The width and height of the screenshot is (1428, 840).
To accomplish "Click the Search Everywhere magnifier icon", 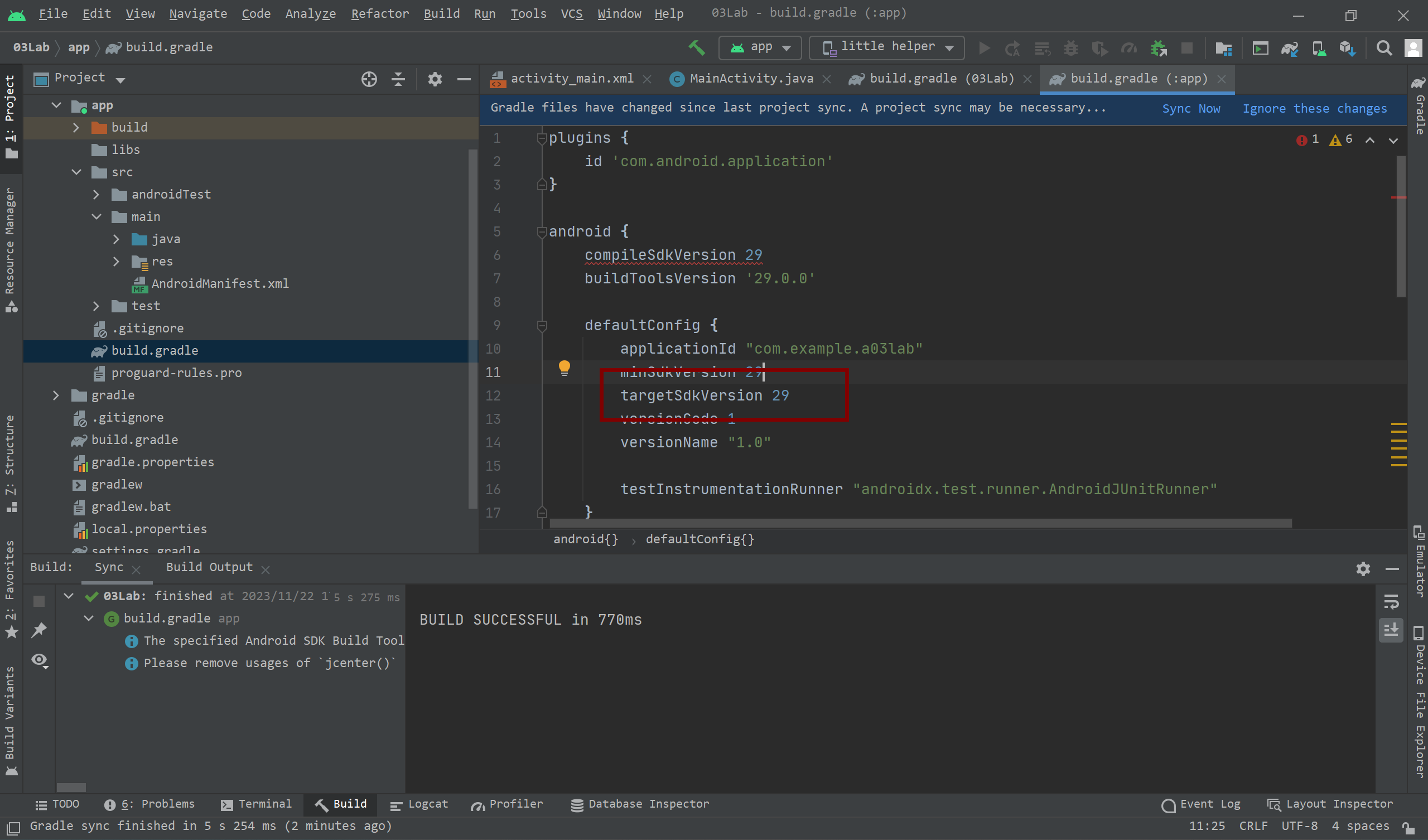I will point(1384,48).
